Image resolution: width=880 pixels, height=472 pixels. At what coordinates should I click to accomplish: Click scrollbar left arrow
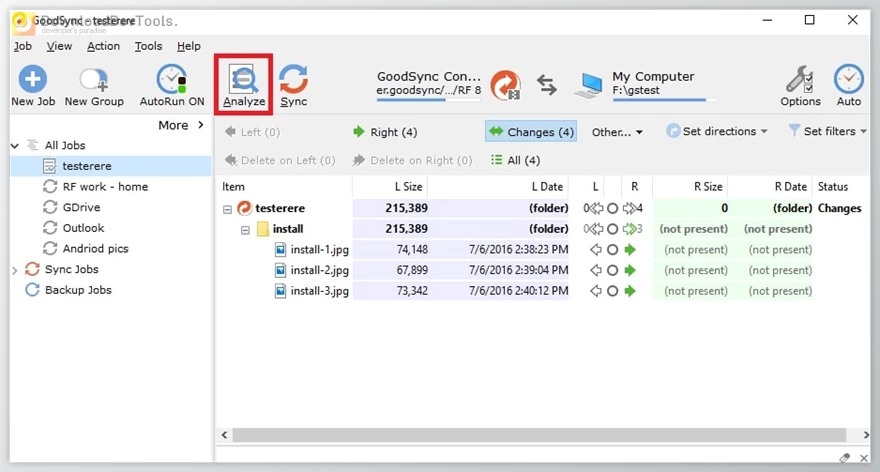(x=224, y=435)
